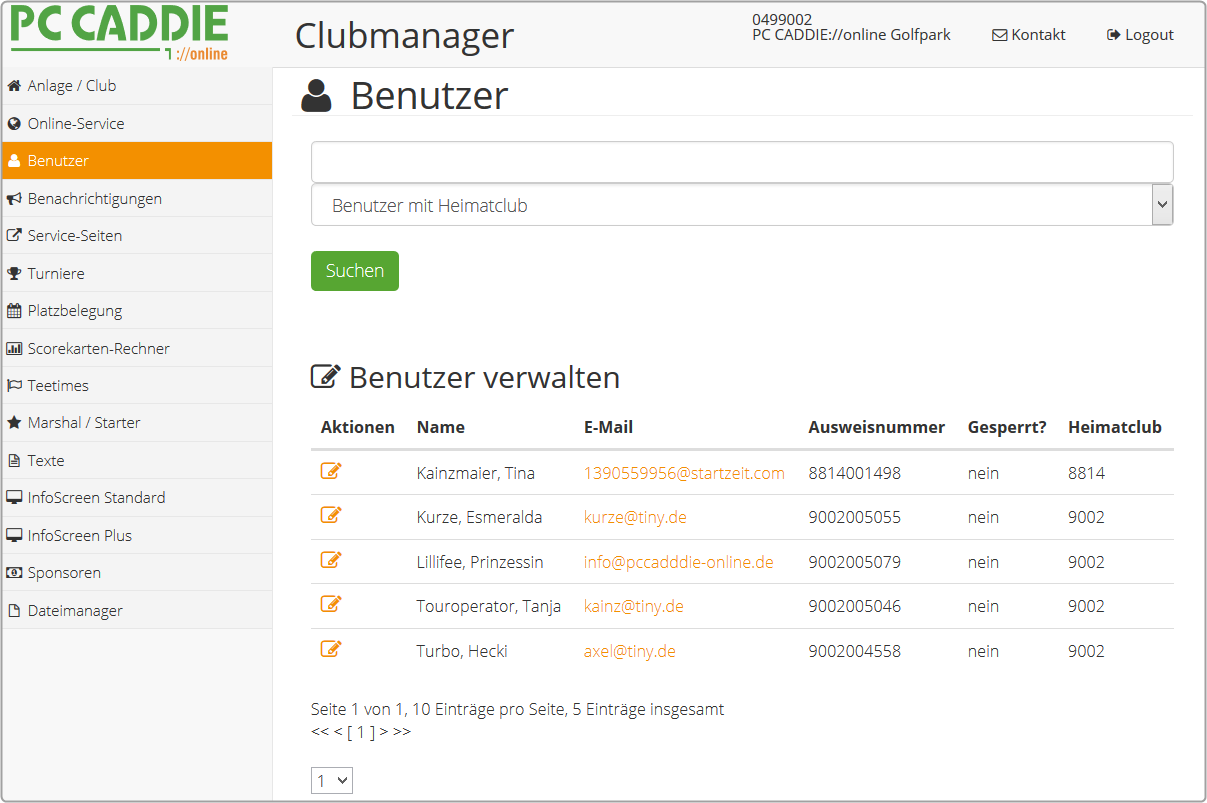The width and height of the screenshot is (1207, 803).
Task: Open the Dateimanager sidebar entry
Action: (x=75, y=611)
